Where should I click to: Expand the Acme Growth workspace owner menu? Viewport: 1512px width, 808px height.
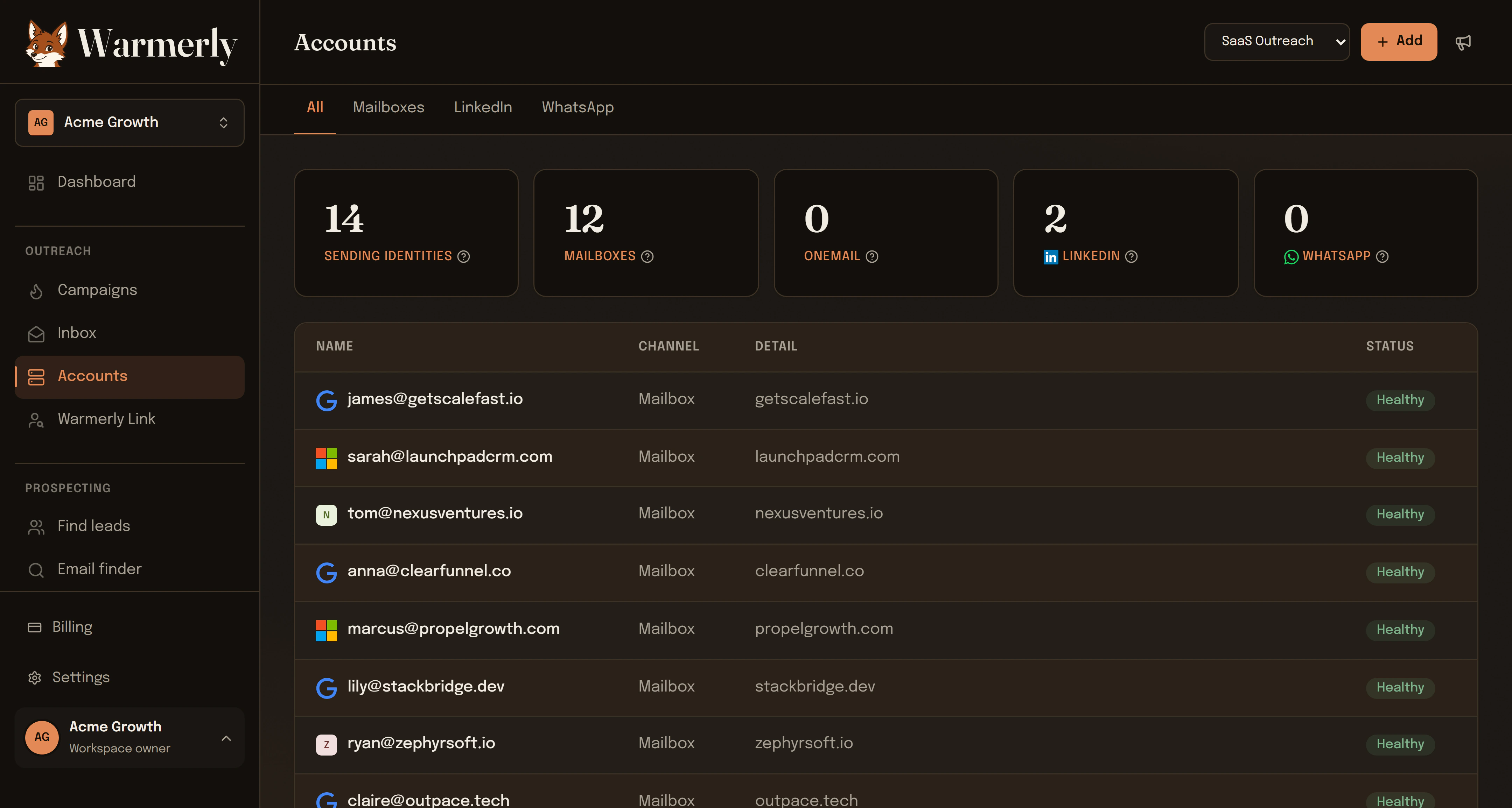[129, 738]
